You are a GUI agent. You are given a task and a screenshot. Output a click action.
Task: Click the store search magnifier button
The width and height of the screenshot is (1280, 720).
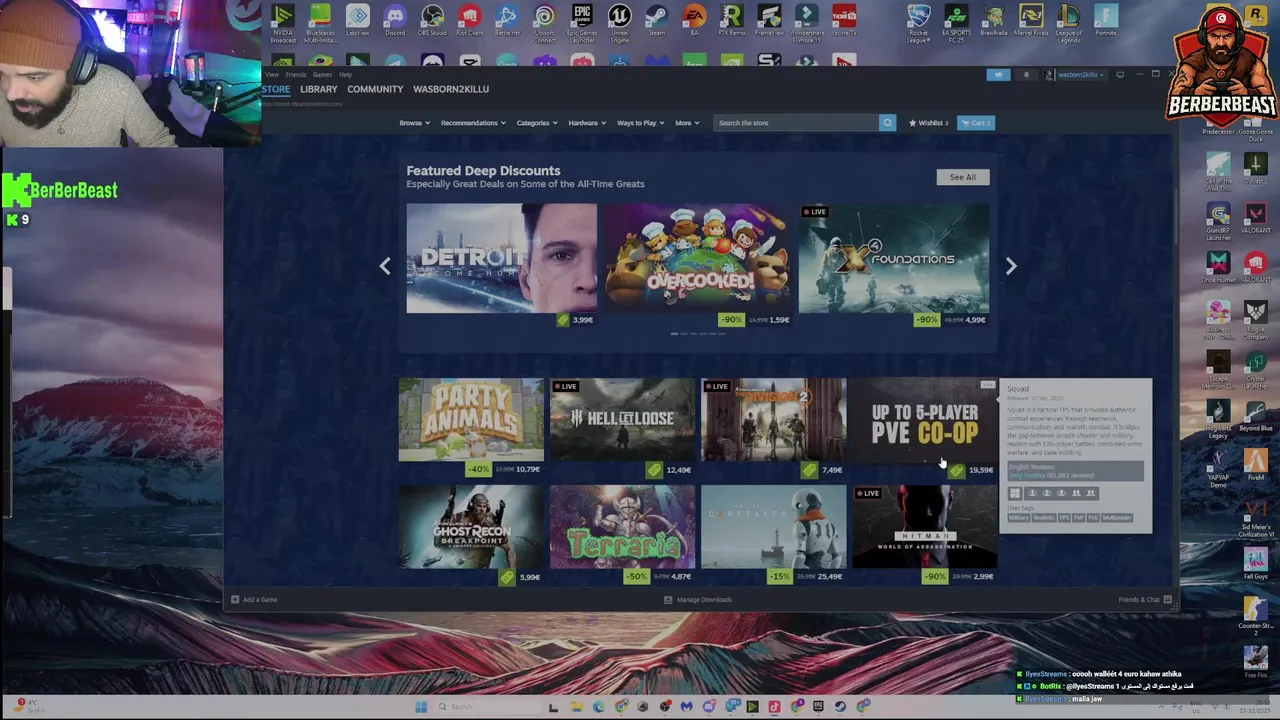point(887,123)
